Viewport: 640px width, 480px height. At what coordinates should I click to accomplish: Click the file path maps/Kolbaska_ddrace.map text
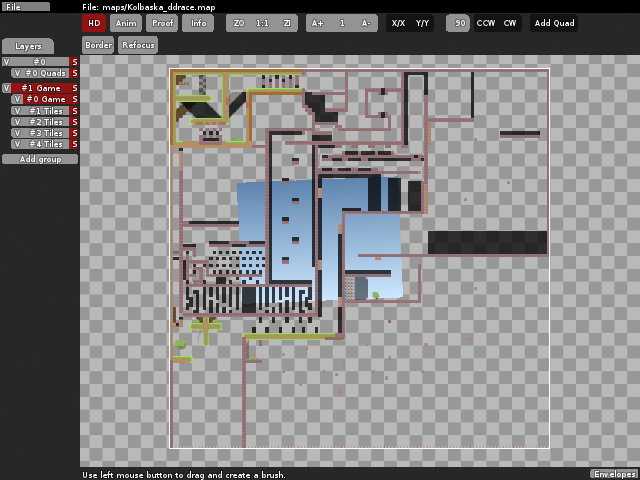(159, 7)
